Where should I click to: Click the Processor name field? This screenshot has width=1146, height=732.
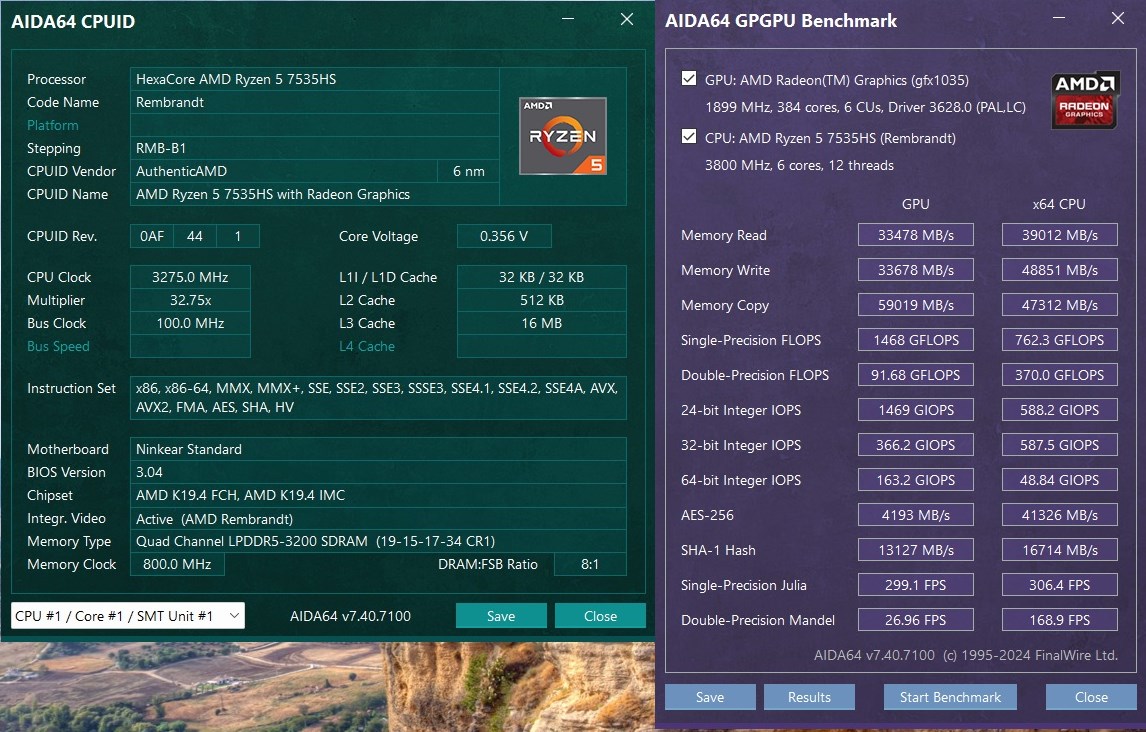315,79
